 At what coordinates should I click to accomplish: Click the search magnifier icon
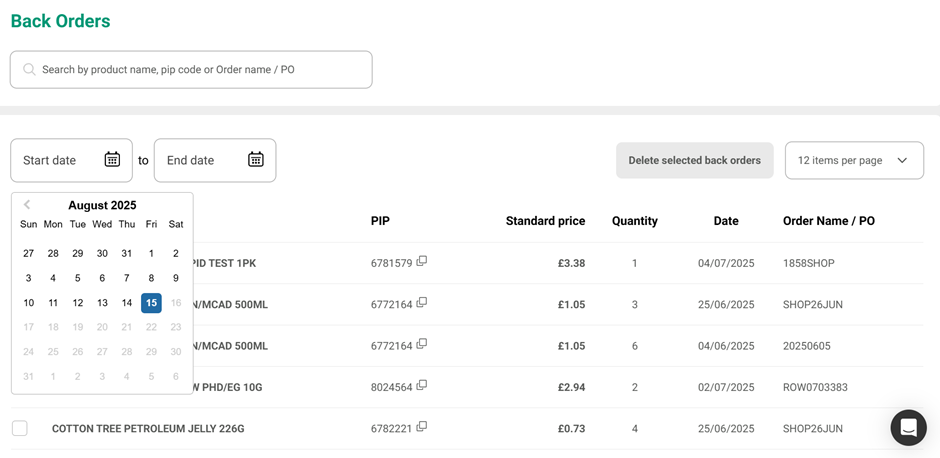click(29, 70)
